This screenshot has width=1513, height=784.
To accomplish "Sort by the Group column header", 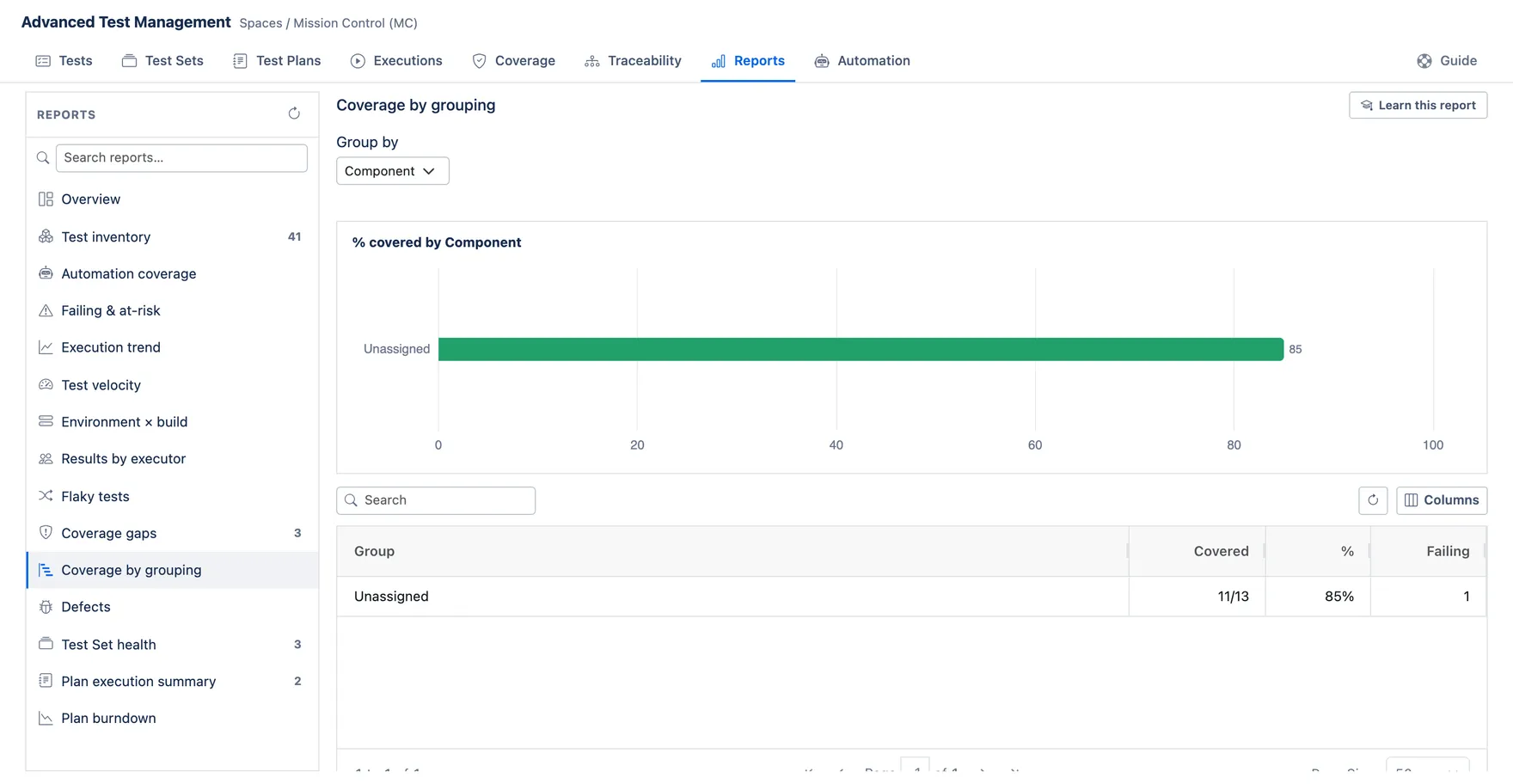I will point(732,551).
